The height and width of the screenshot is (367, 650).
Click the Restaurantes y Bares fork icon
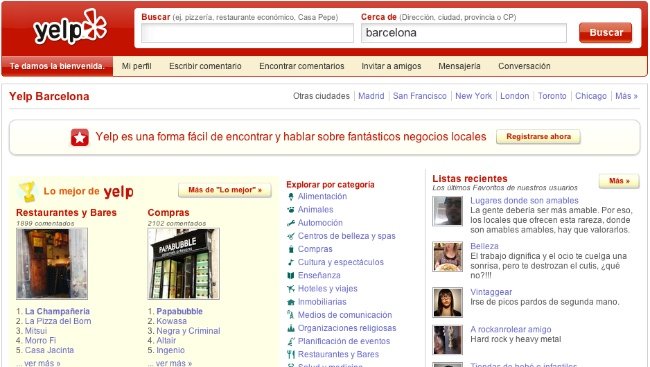(291, 355)
